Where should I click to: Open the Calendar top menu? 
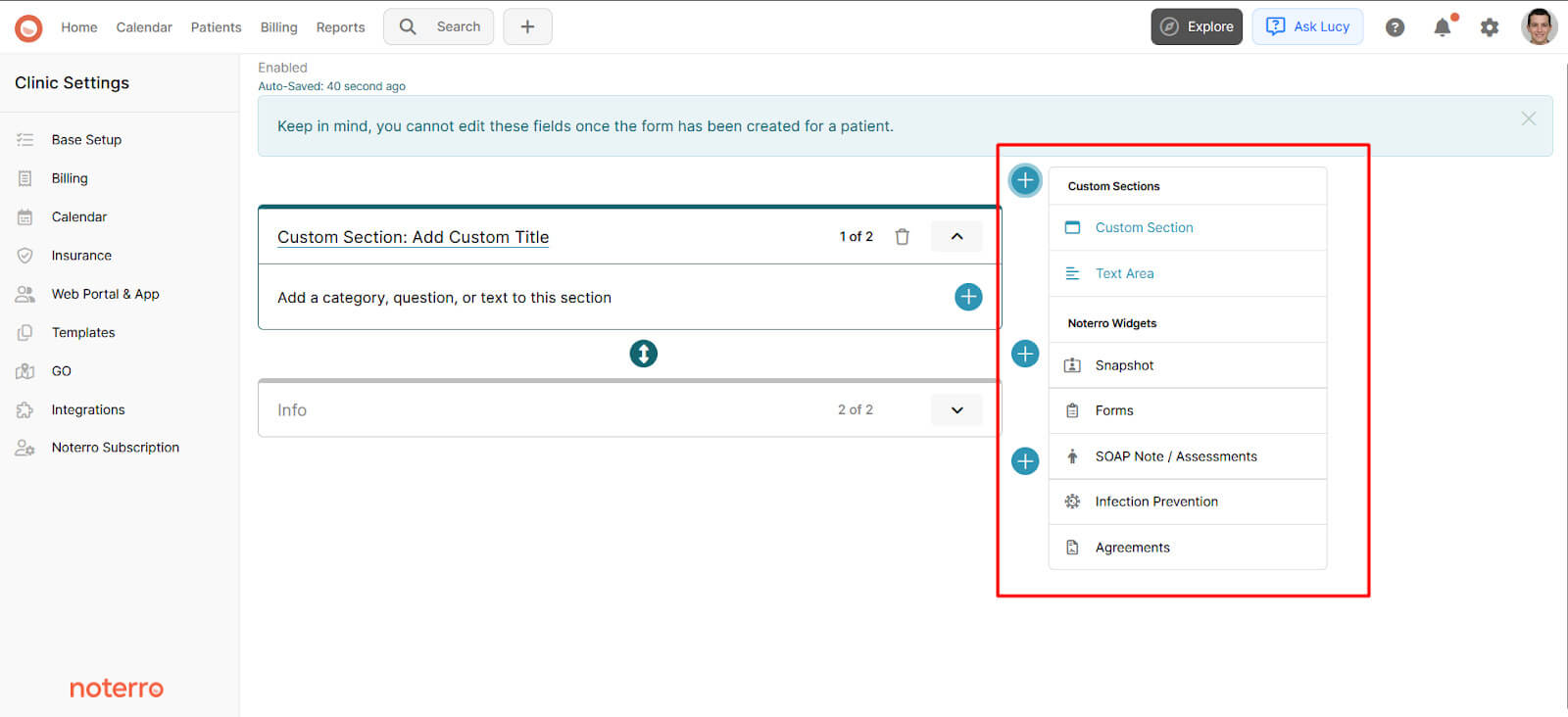144,27
